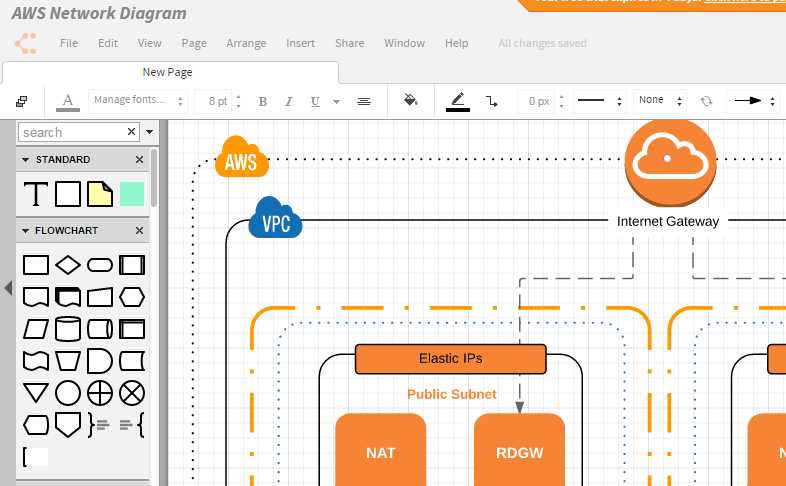Click the fill color bucket icon
Viewport: 786px width, 486px height.
tap(411, 100)
